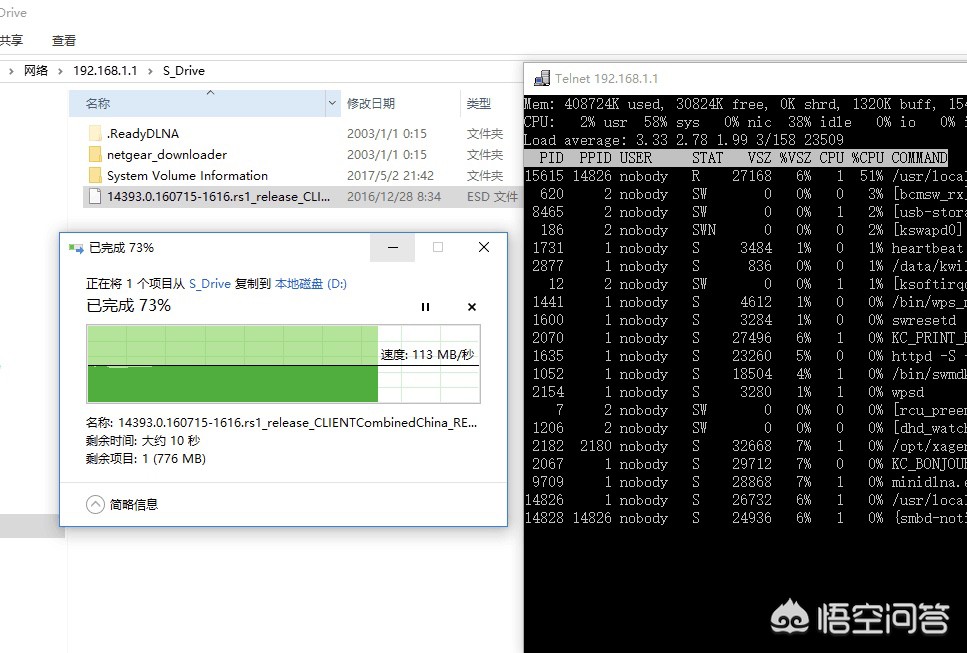Sort files by the 修改日期 column header

coord(371,104)
